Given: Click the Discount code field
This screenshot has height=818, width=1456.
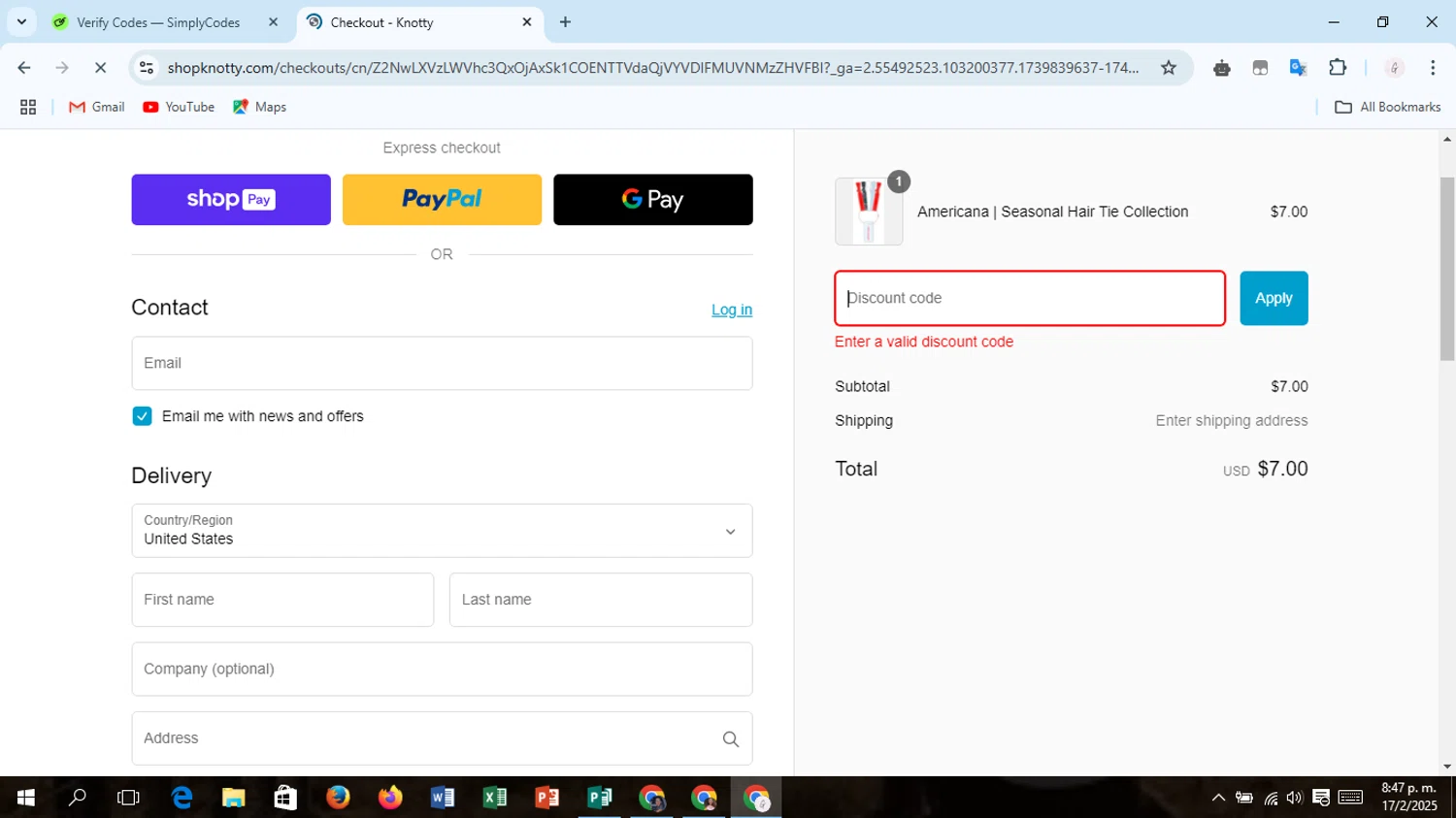Looking at the screenshot, I should click(x=1030, y=298).
